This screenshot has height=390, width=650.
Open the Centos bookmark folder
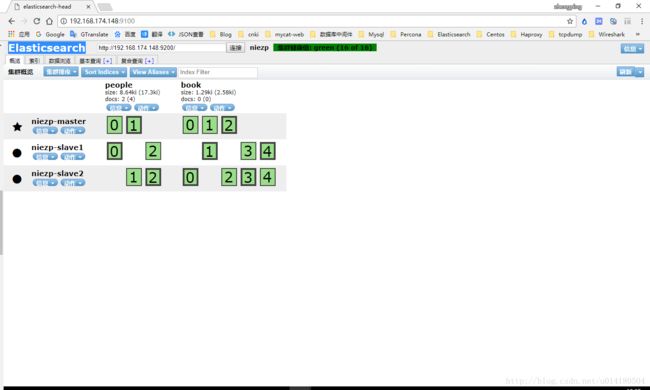(490, 34)
